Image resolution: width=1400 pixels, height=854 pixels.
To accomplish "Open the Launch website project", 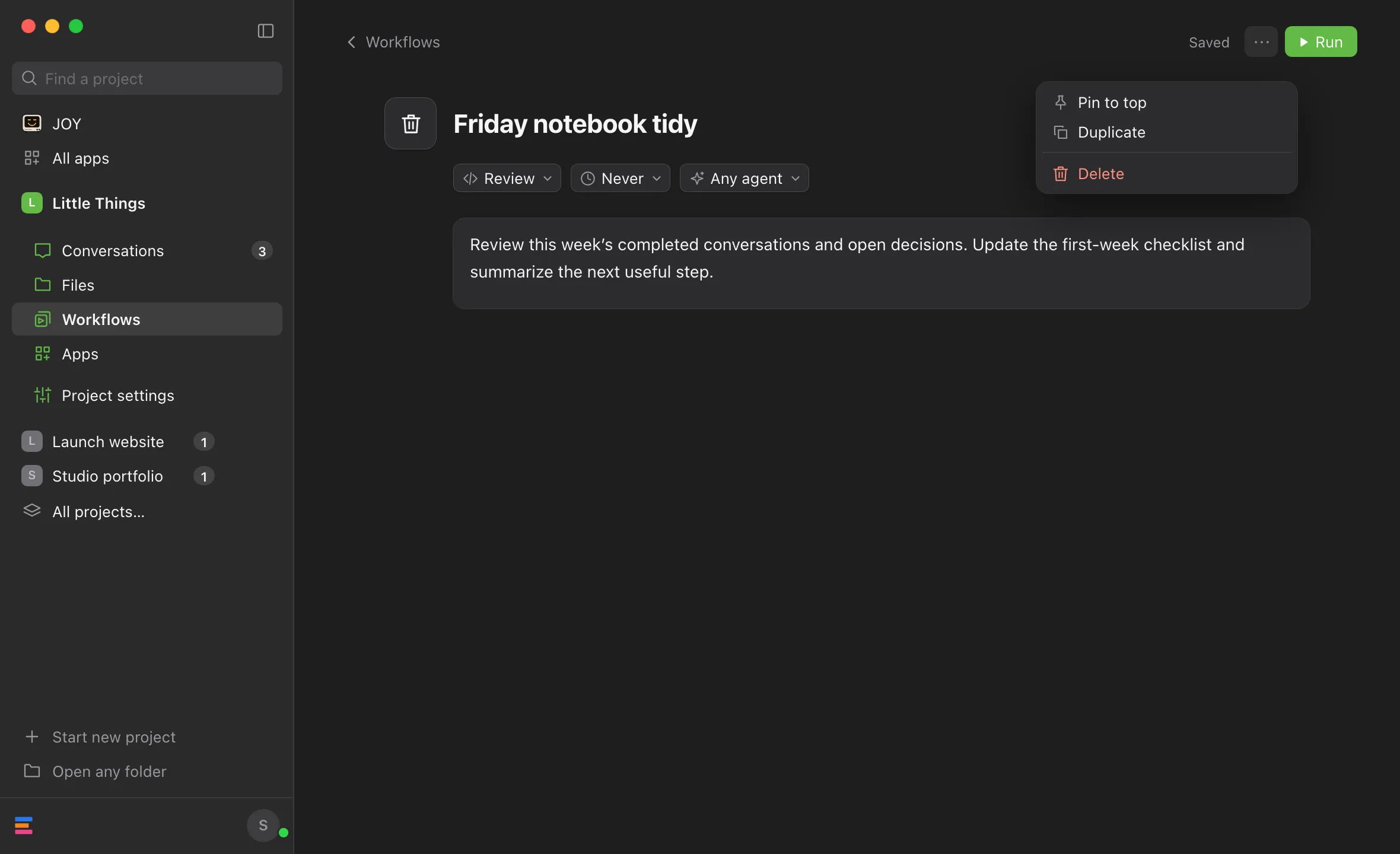I will [108, 441].
